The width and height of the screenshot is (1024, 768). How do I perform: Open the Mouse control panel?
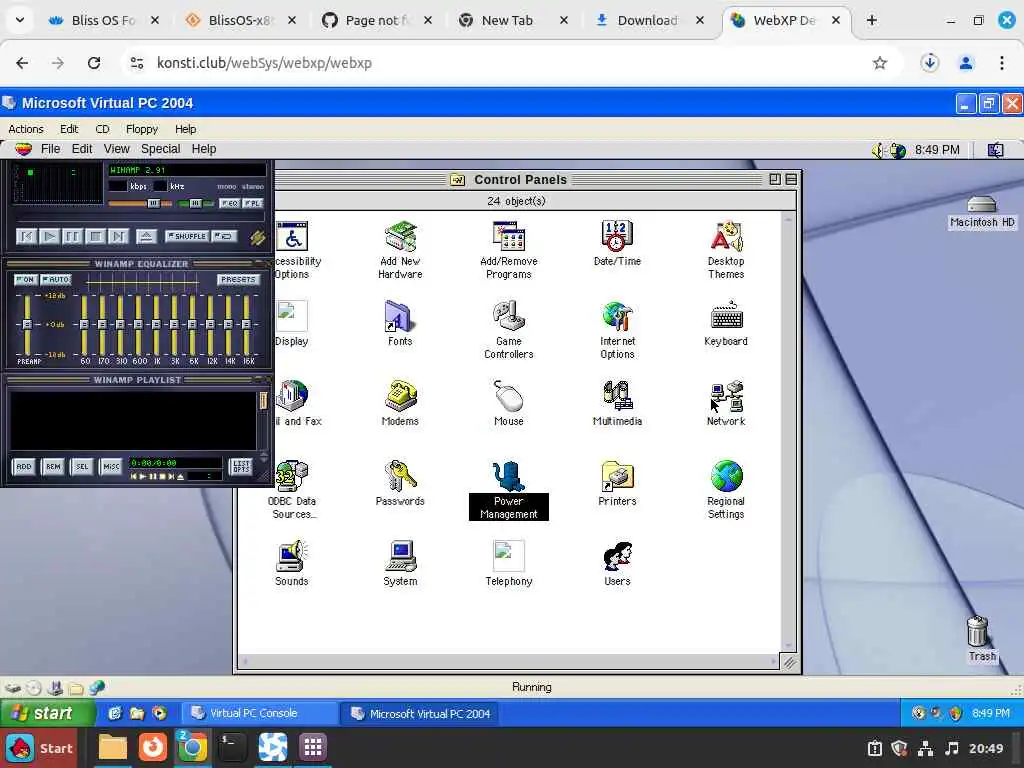tap(509, 403)
